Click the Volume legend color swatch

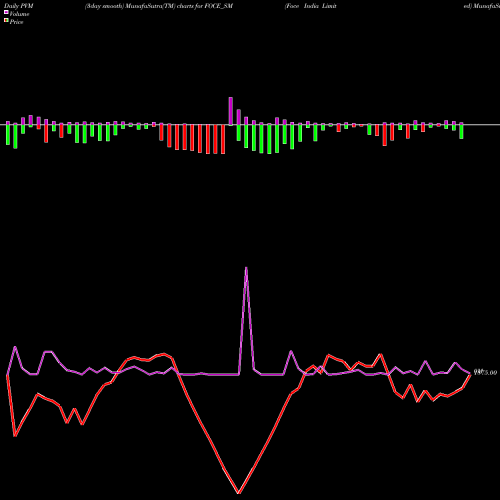pyautogui.click(x=6, y=12)
